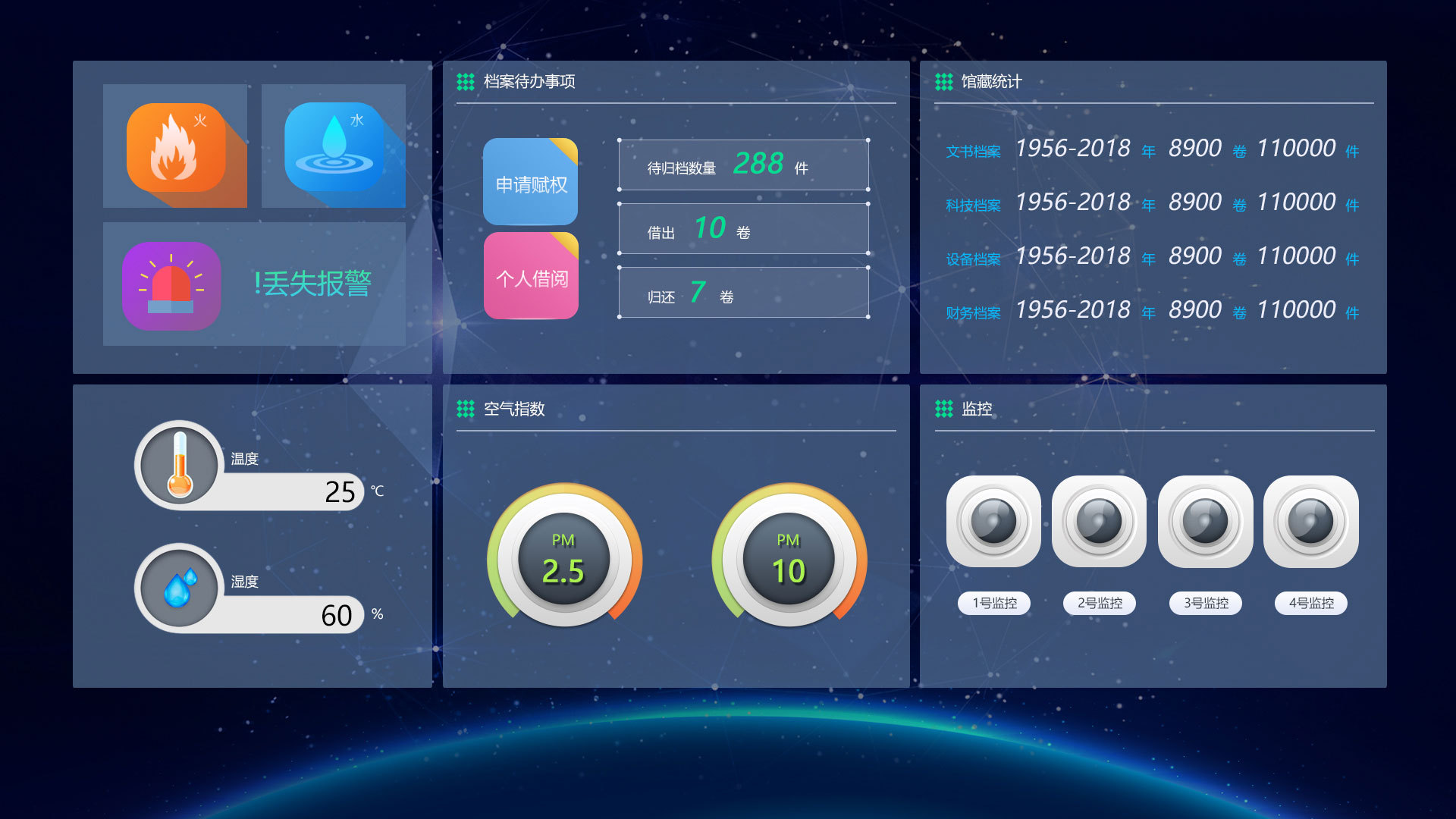Click 110000 in the 科技档案 row
The width and height of the screenshot is (1456, 819).
point(1297,202)
